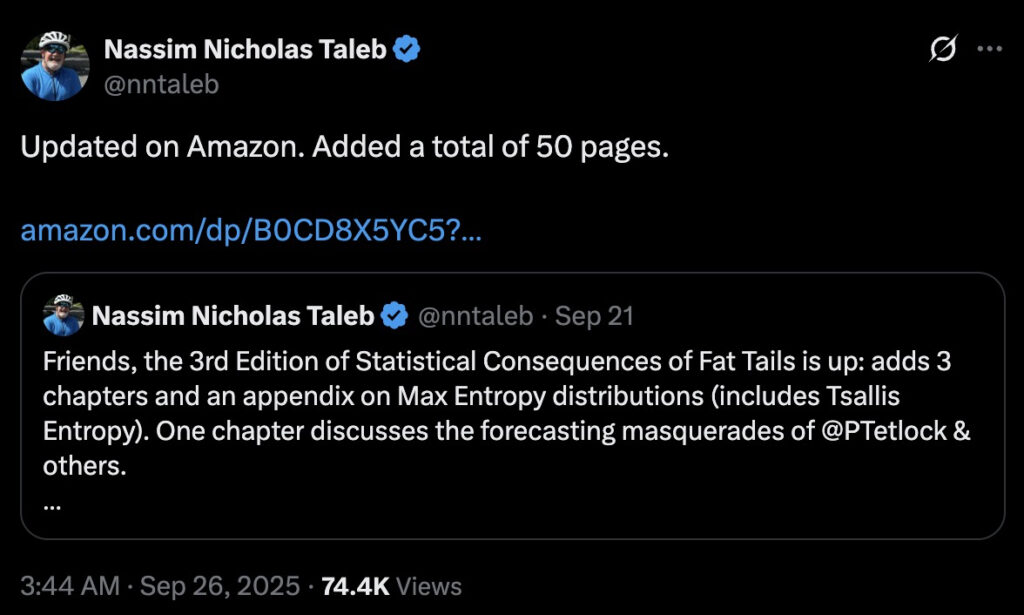Image resolution: width=1024 pixels, height=615 pixels.
Task: Click the verified badge in the quoted tweet
Action: tap(394, 314)
